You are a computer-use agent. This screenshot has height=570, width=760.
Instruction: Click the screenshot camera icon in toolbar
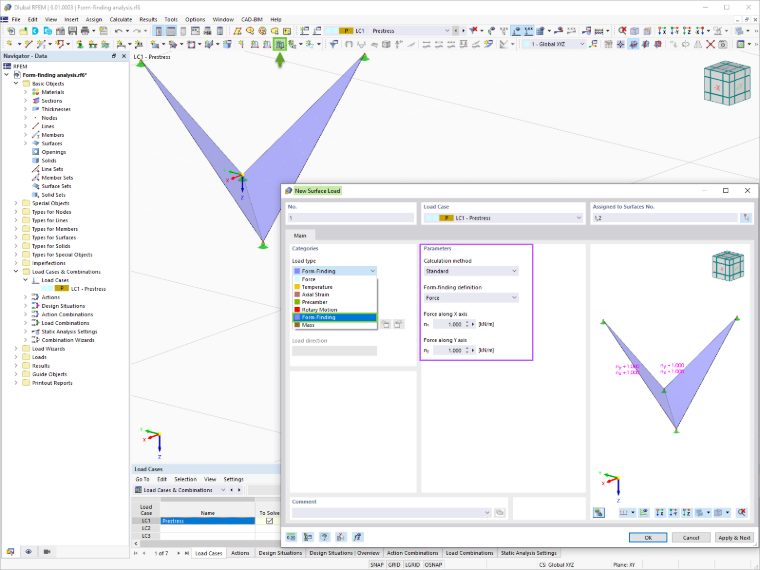pos(723,44)
